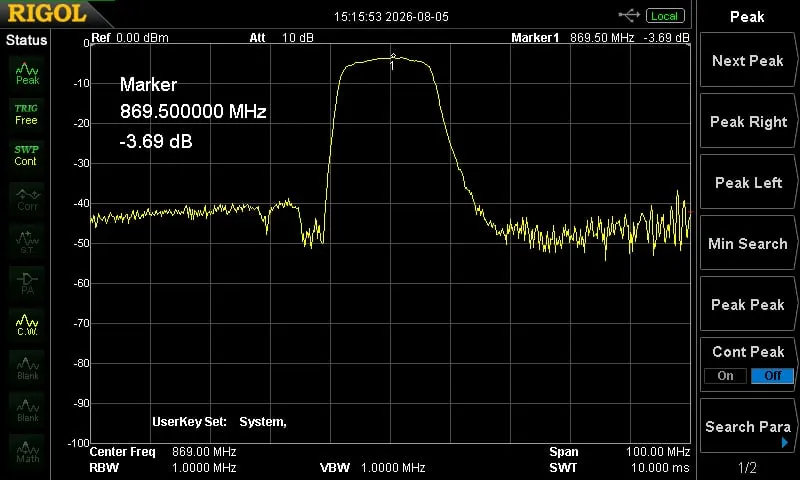Click the Search Para blue arrow
Image resolution: width=800 pixels, height=480 pixels.
pyautogui.click(x=785, y=443)
